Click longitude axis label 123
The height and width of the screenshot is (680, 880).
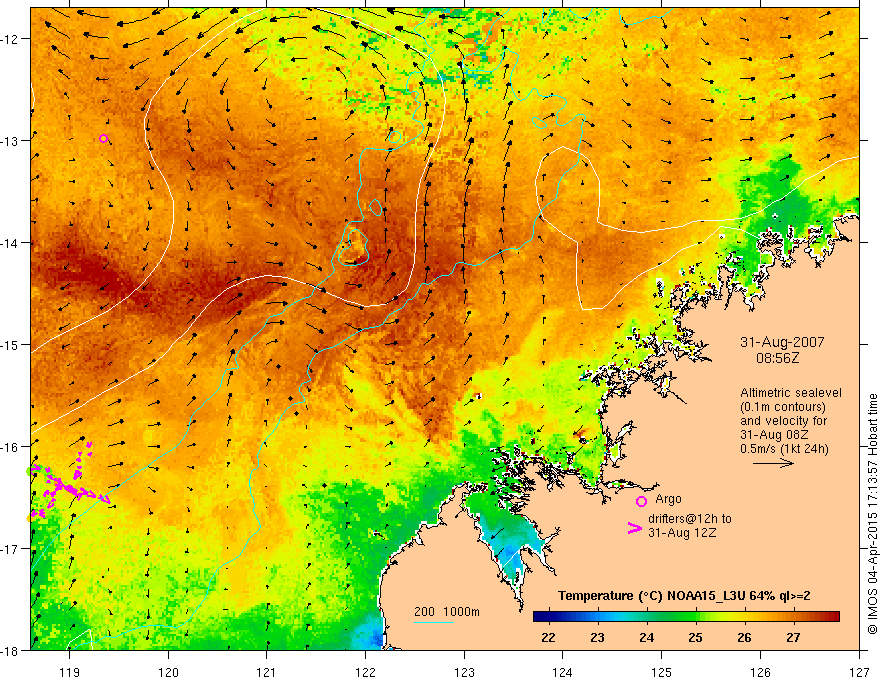coord(464,672)
